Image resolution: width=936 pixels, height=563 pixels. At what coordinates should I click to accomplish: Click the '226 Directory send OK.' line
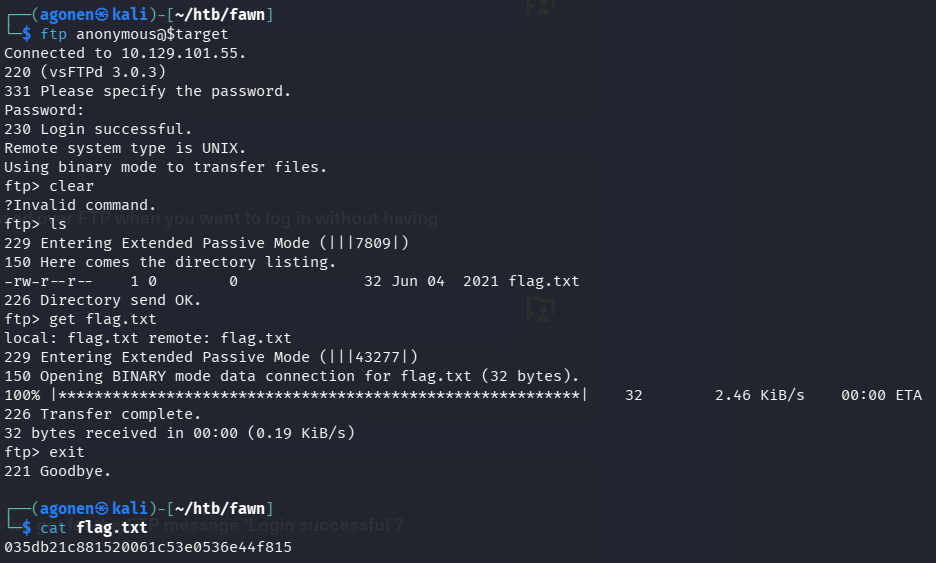[103, 300]
